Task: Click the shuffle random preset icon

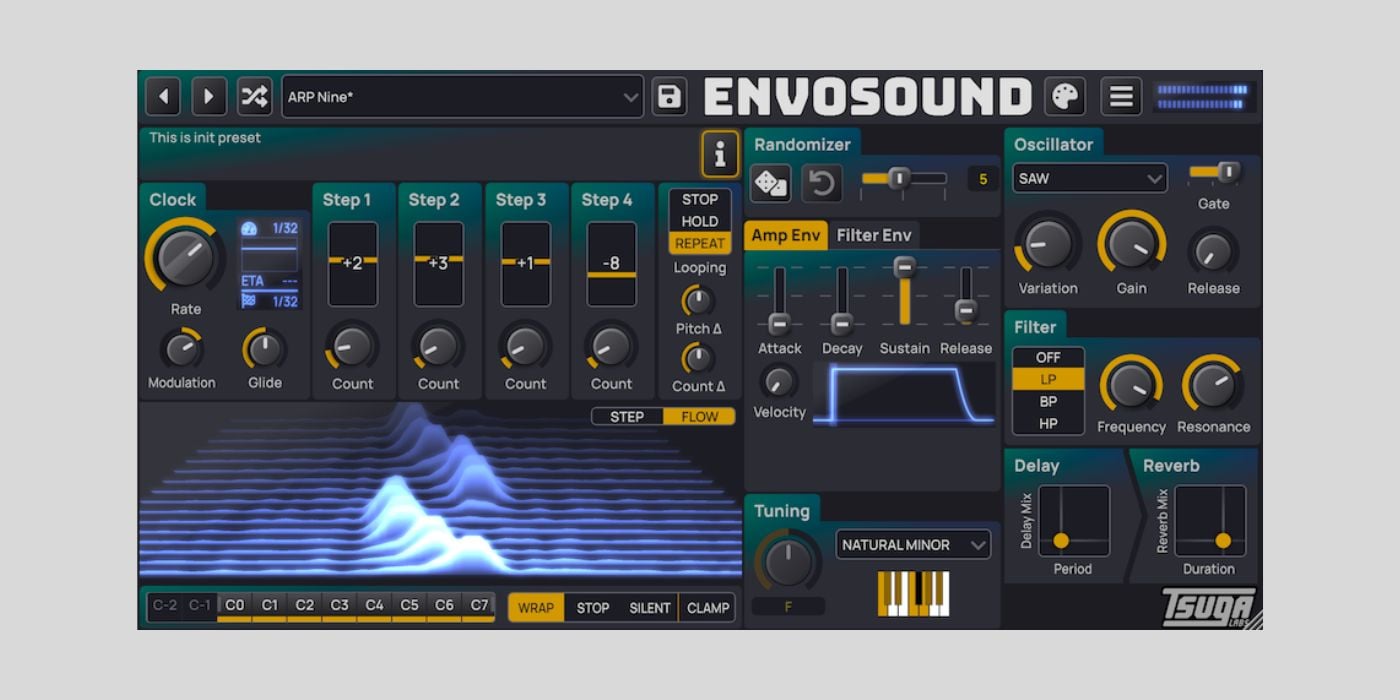Action: click(x=254, y=97)
